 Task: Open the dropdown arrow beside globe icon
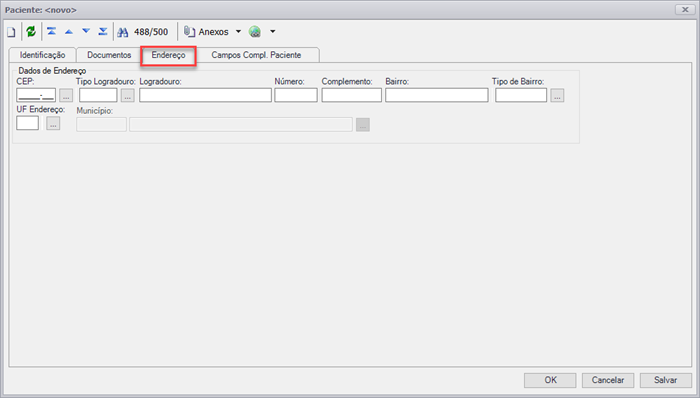(273, 32)
